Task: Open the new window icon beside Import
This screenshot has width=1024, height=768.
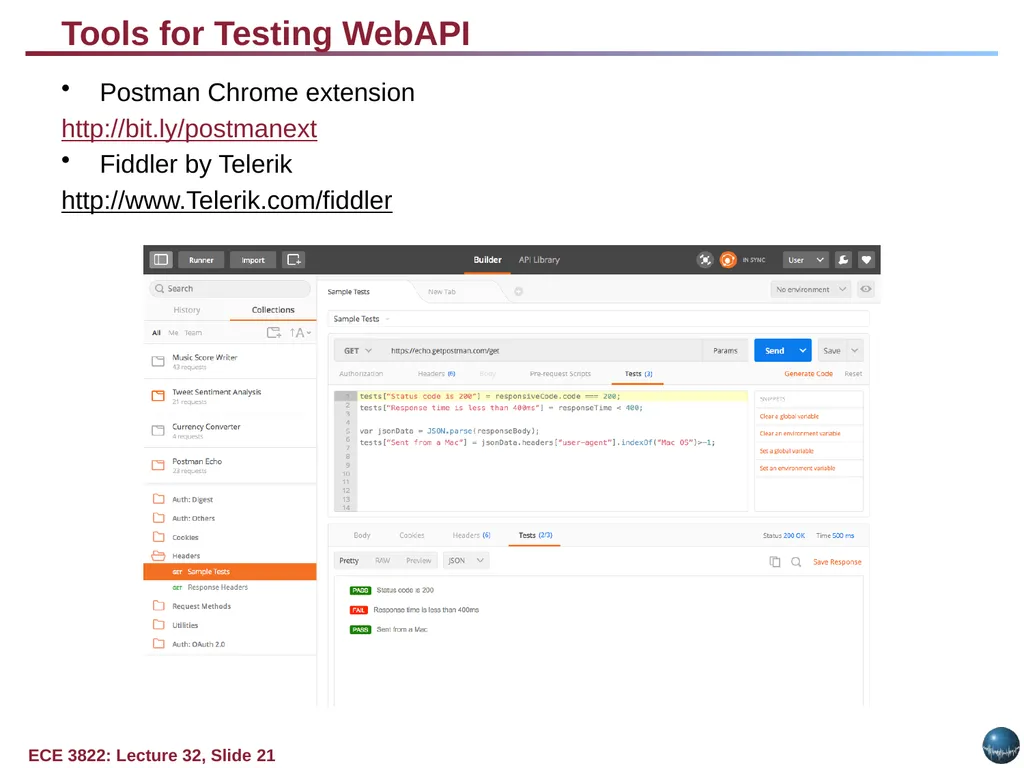Action: [x=294, y=260]
